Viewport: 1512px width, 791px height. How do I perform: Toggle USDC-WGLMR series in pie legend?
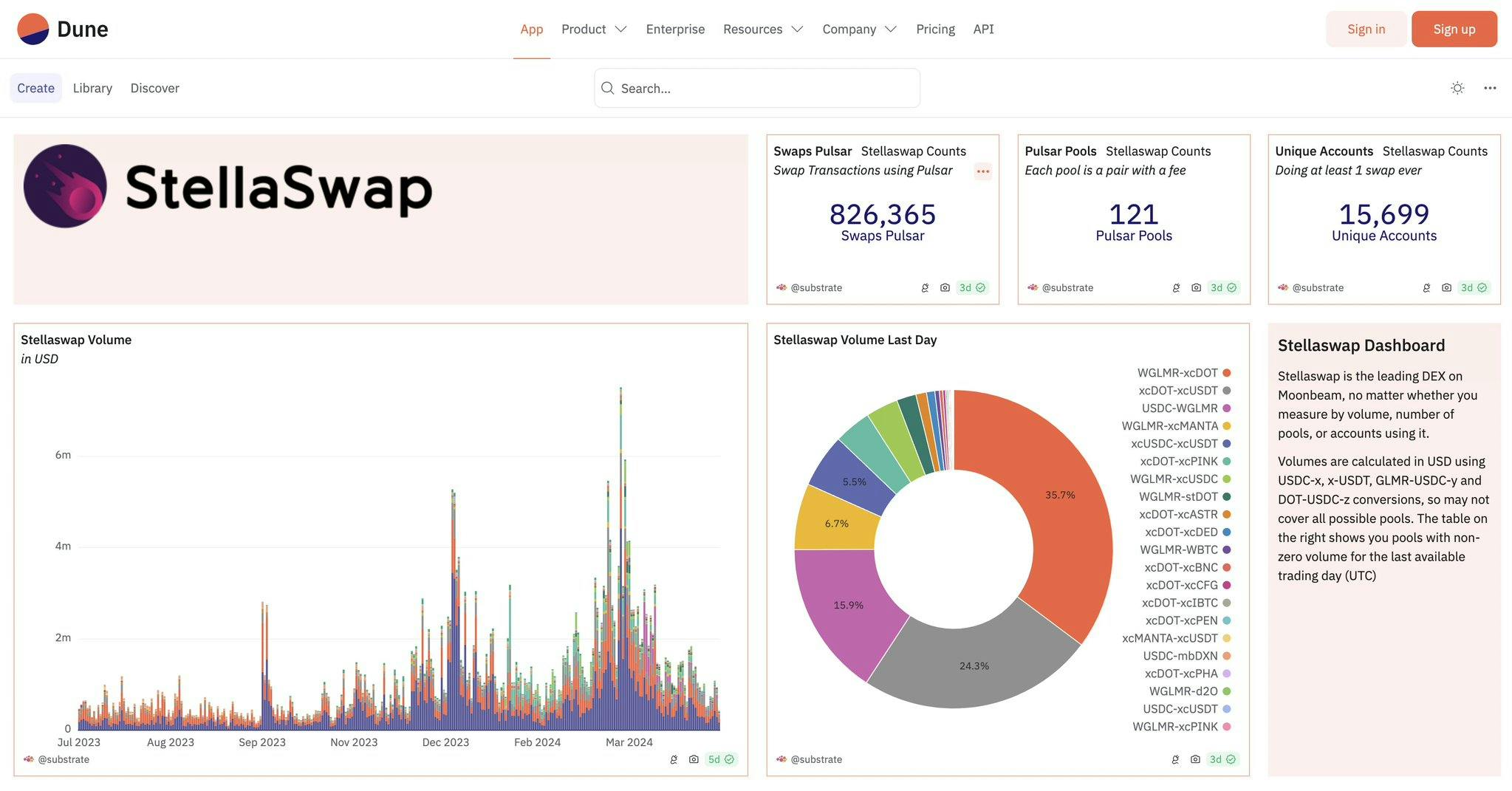click(1186, 408)
